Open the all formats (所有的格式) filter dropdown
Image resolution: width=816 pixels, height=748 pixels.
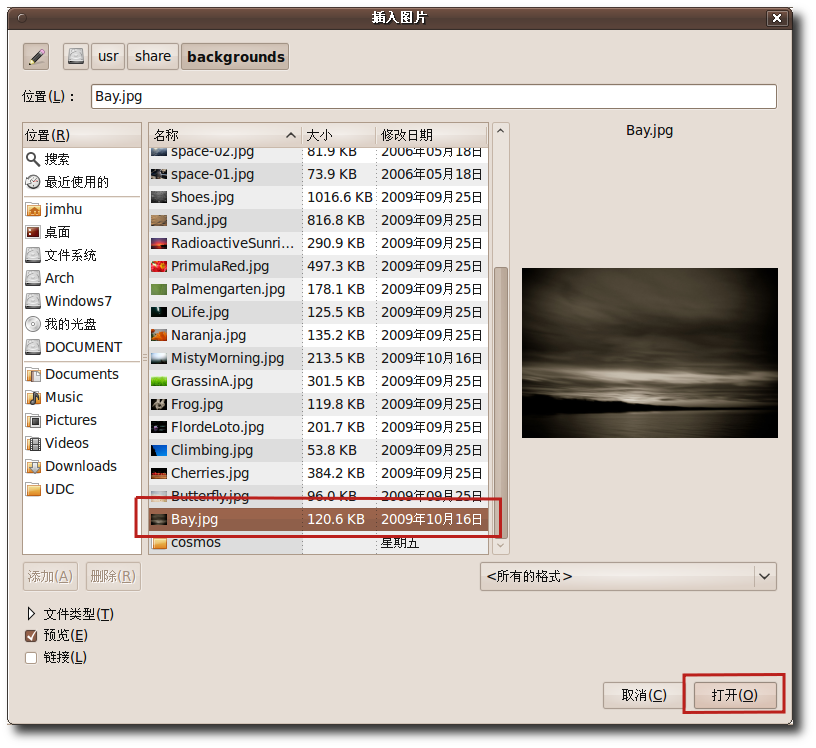coord(628,576)
